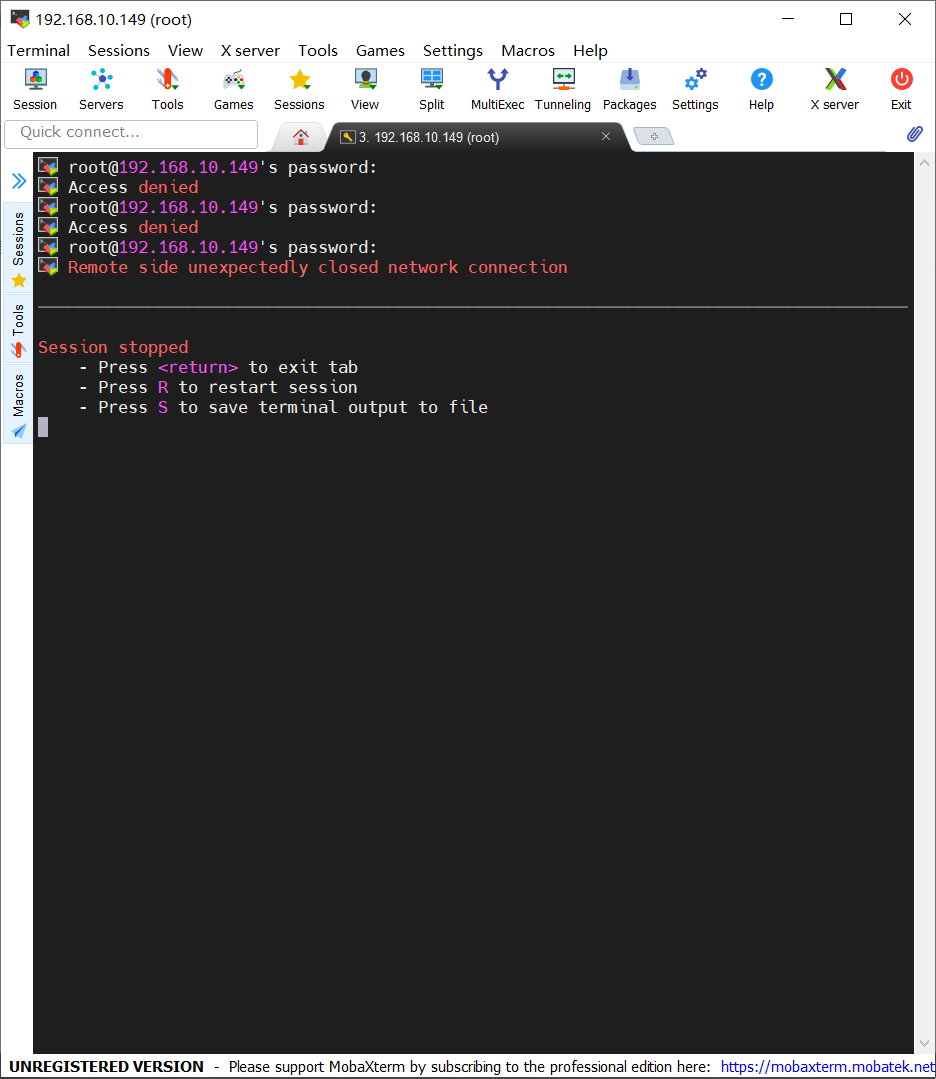Open the X server menu
Viewport: 936px width, 1079px height.
point(250,50)
